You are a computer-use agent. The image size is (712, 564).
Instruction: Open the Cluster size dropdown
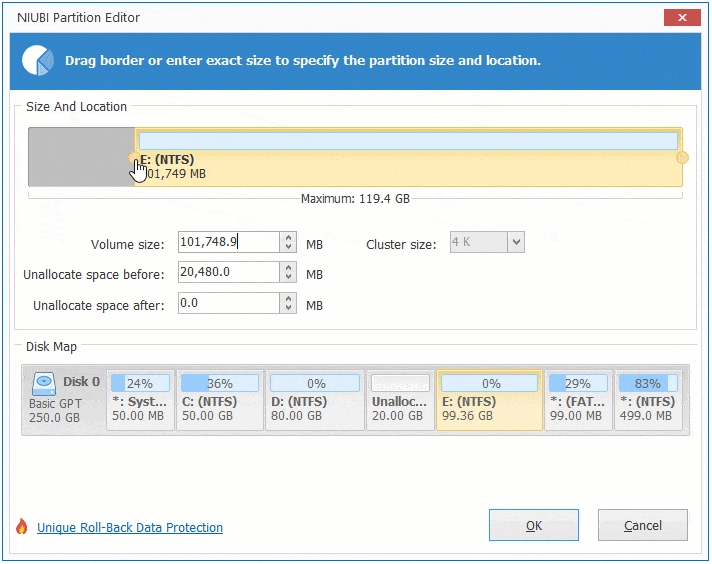point(516,242)
